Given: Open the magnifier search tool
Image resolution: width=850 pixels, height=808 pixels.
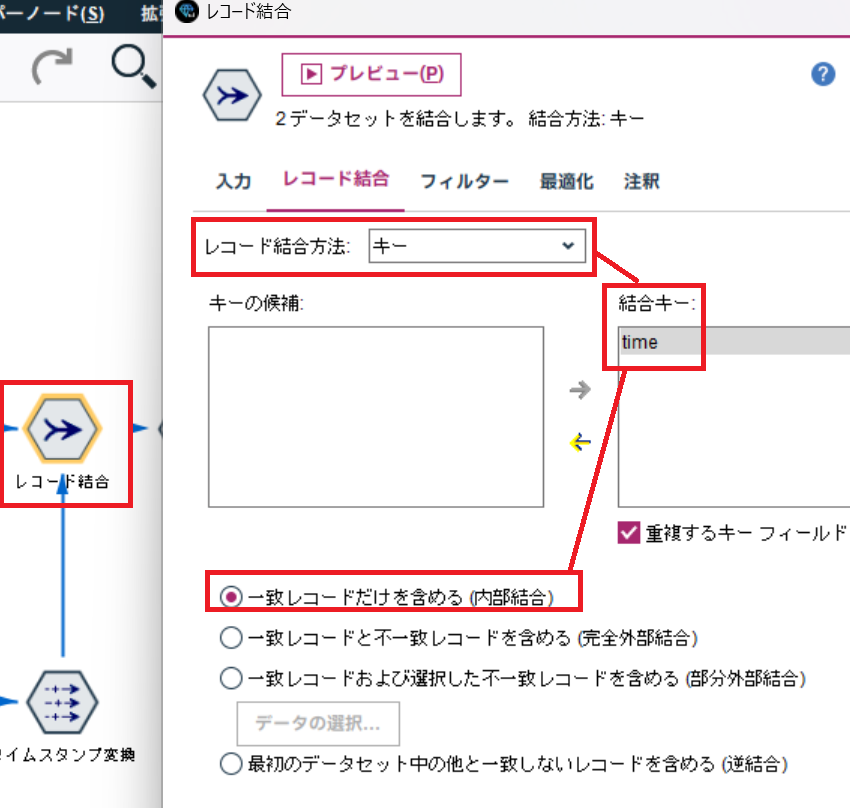Looking at the screenshot, I should click(x=133, y=67).
